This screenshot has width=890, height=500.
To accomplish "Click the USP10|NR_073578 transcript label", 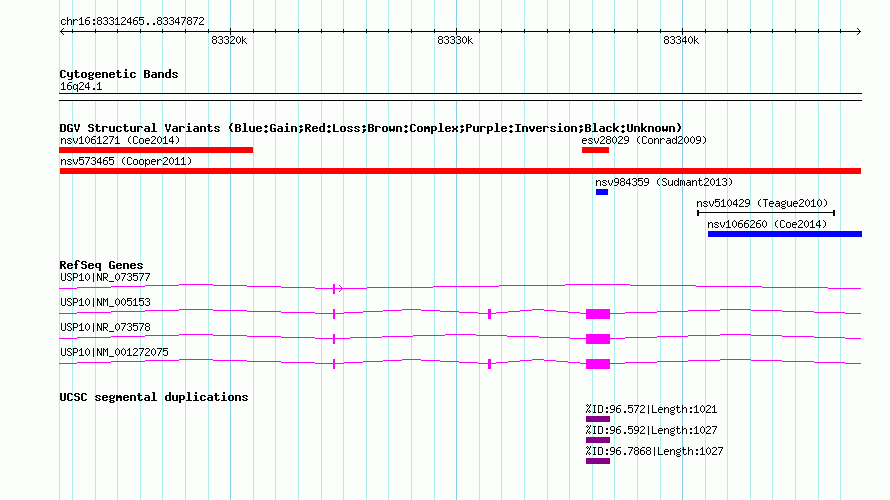I will pos(105,327).
